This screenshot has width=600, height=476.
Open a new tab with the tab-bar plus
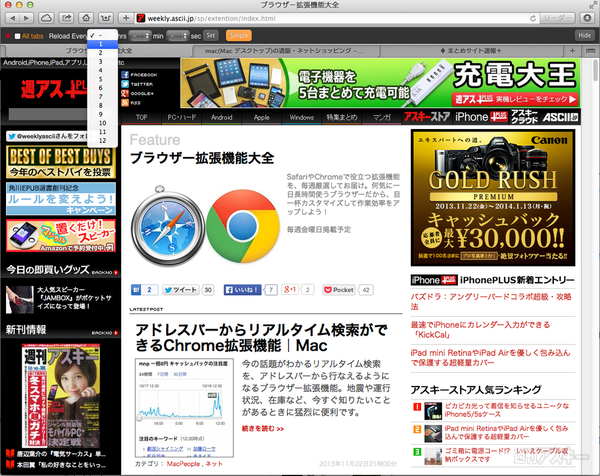tap(572, 51)
